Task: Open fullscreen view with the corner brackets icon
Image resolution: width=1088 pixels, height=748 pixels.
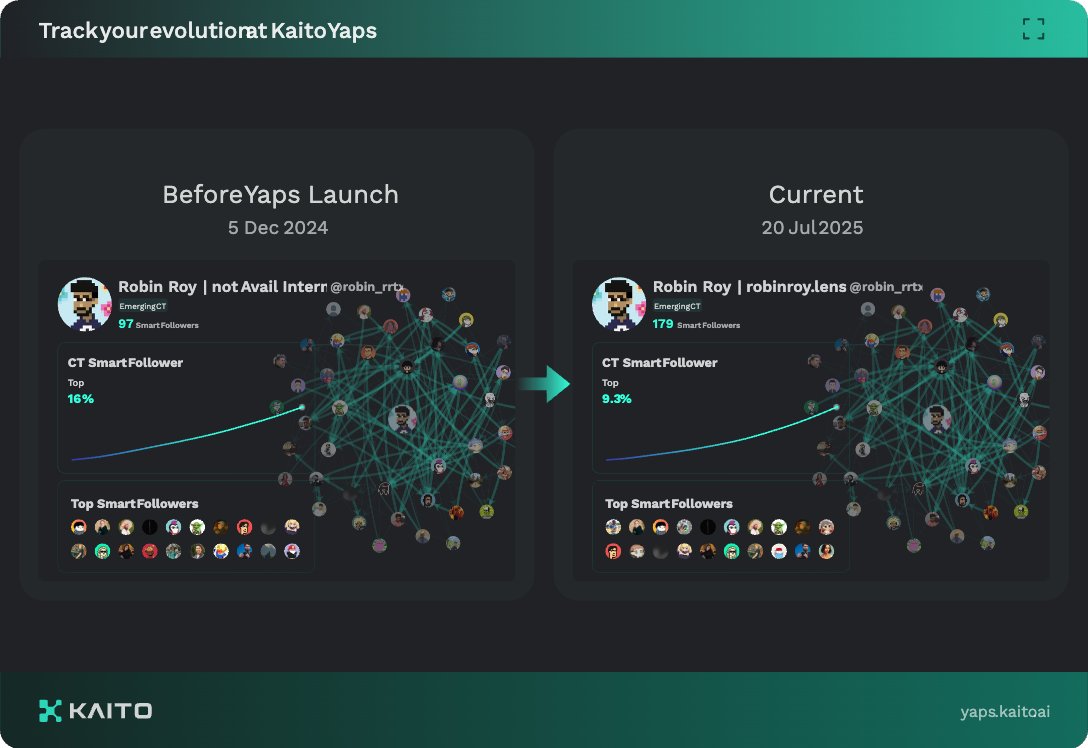Action: (x=1033, y=29)
